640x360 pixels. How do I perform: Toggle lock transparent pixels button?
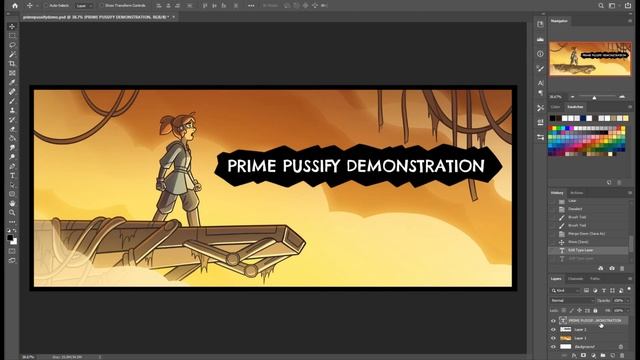tap(564, 311)
